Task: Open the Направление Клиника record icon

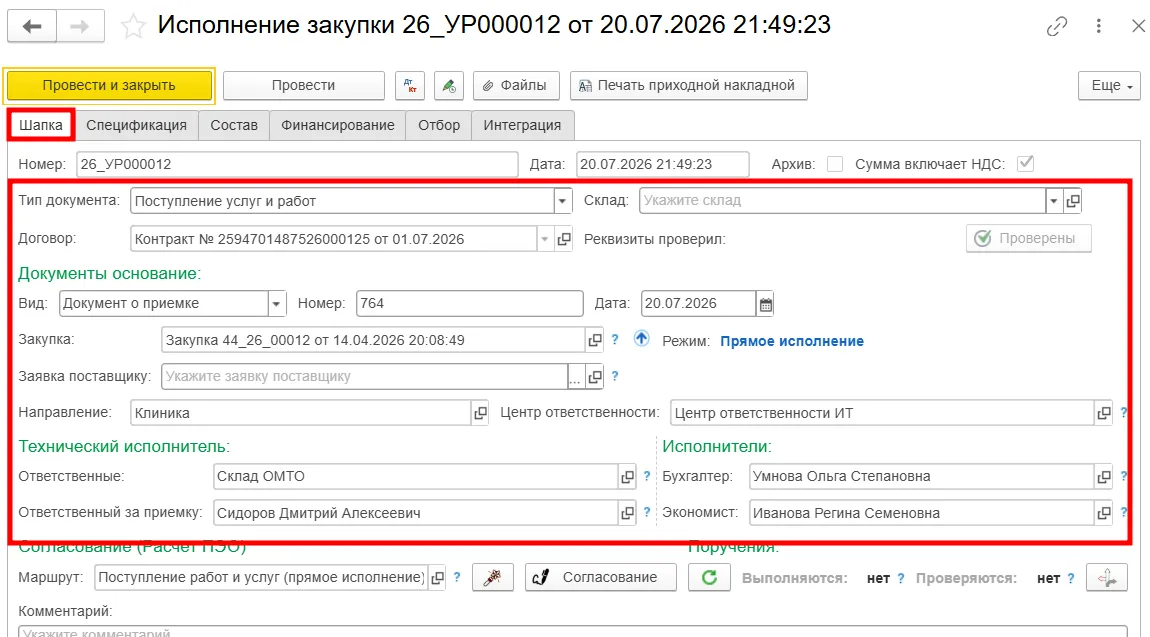Action: pyautogui.click(x=480, y=413)
